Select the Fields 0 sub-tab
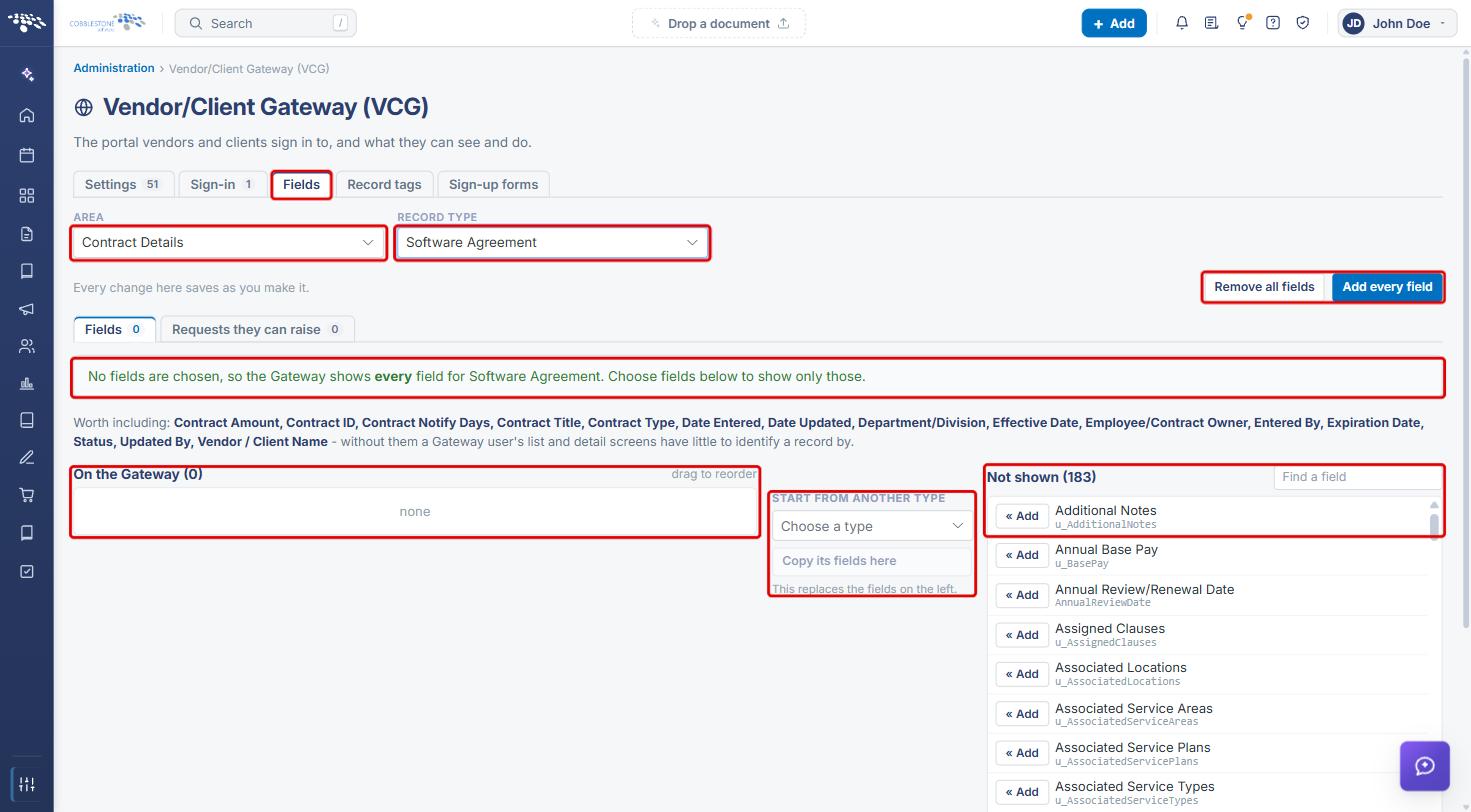This screenshot has height=812, width=1471. click(114, 329)
